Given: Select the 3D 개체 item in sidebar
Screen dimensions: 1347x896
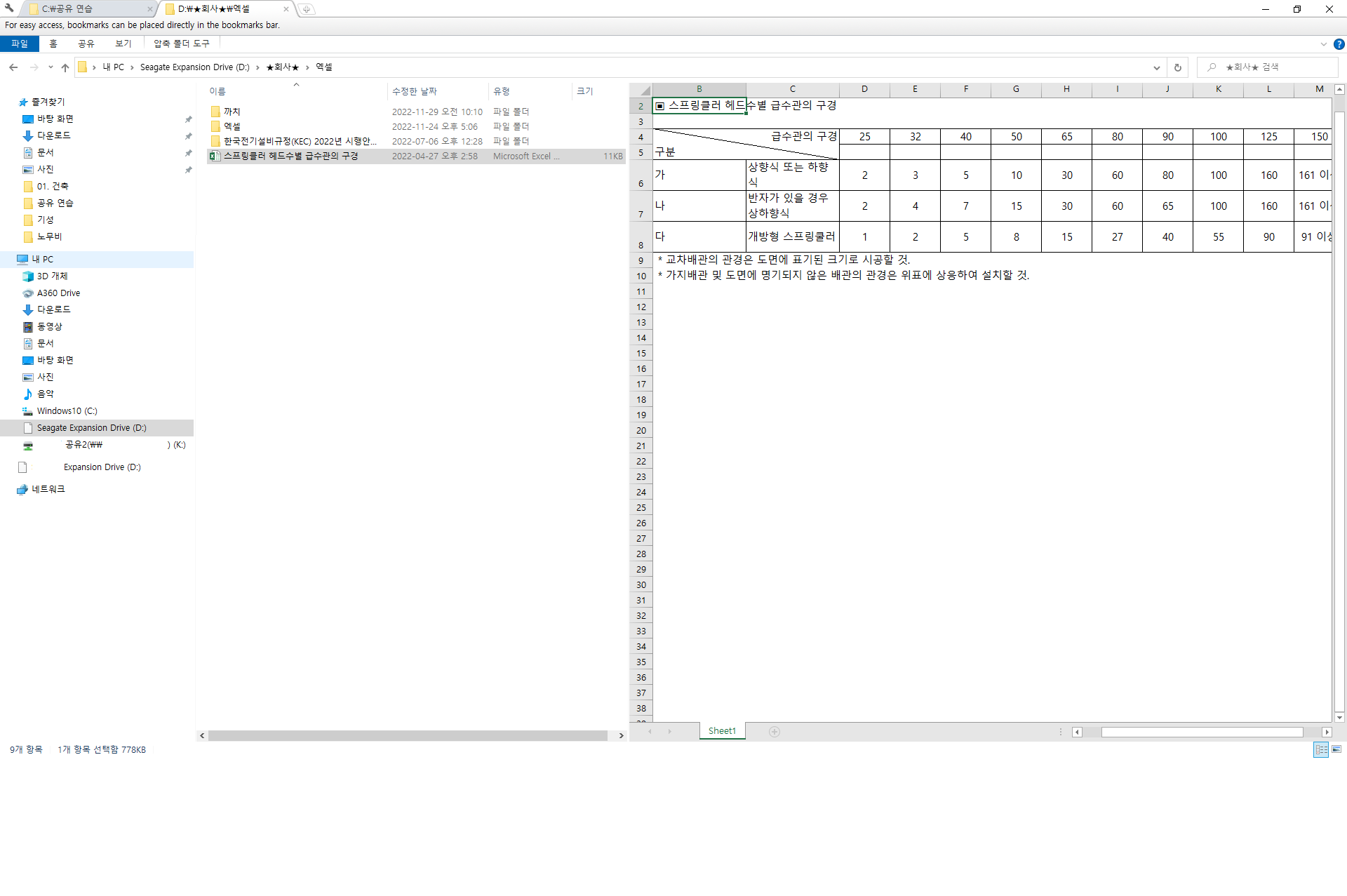Looking at the screenshot, I should pos(52,276).
